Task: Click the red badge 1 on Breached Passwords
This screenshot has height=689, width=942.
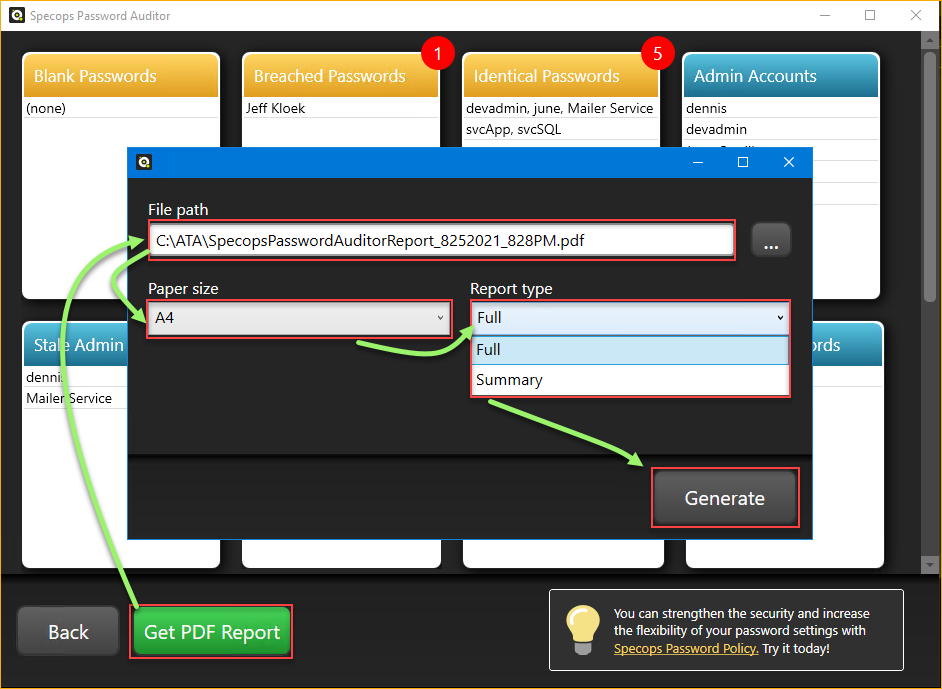Action: (x=437, y=53)
